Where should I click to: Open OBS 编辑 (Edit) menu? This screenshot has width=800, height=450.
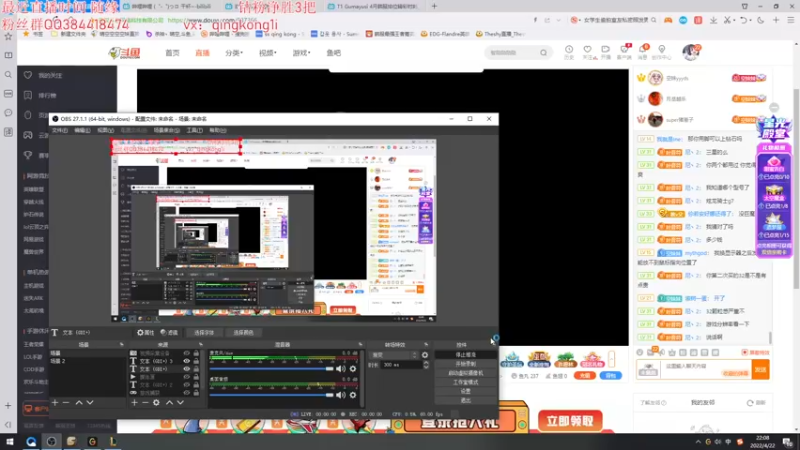[x=82, y=131]
